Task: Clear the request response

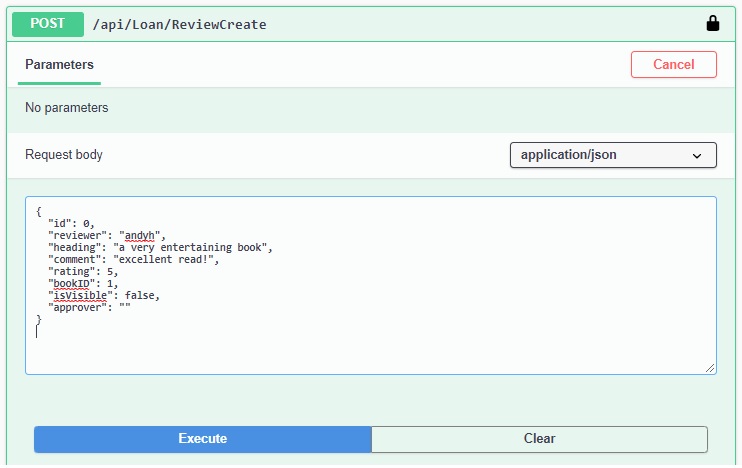Action: [x=539, y=439]
